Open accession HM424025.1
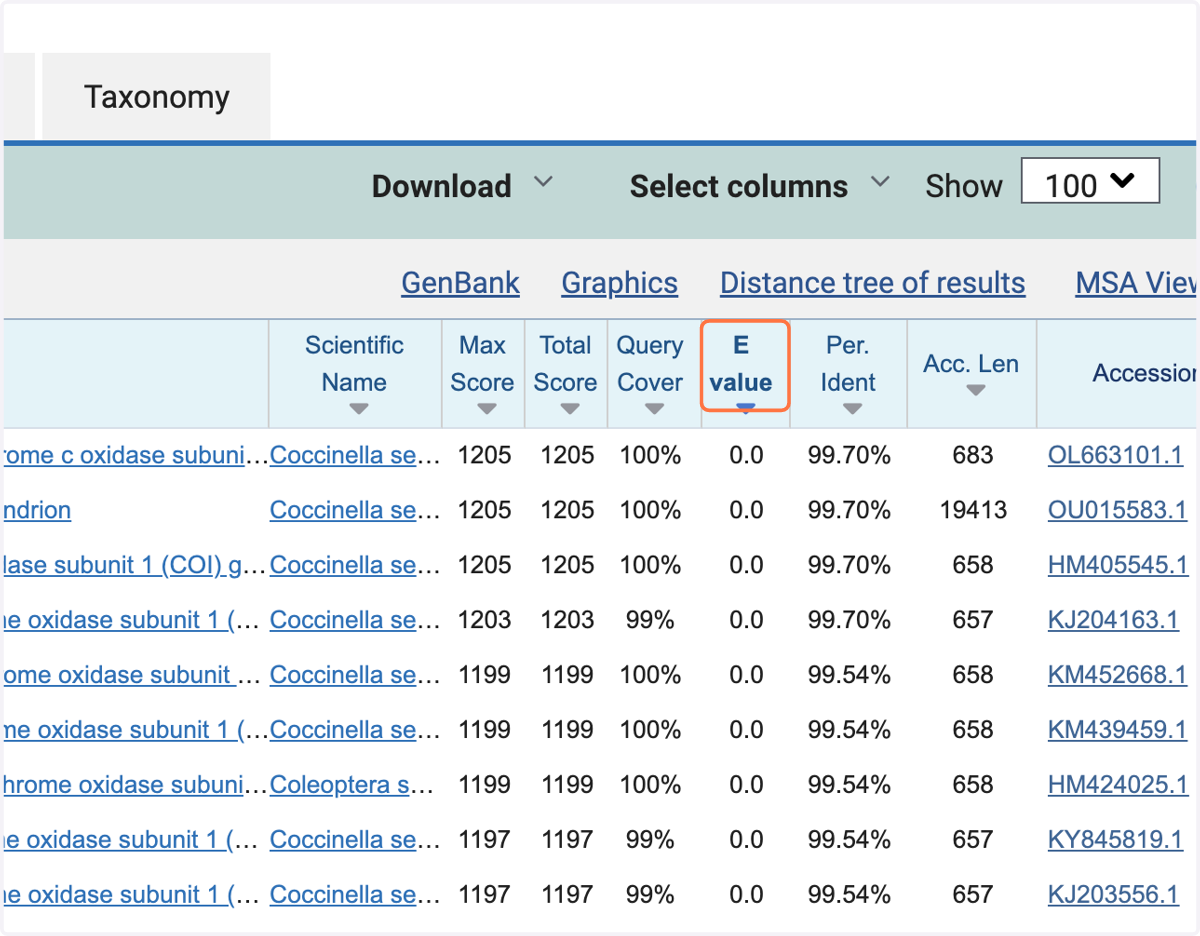 (1118, 785)
